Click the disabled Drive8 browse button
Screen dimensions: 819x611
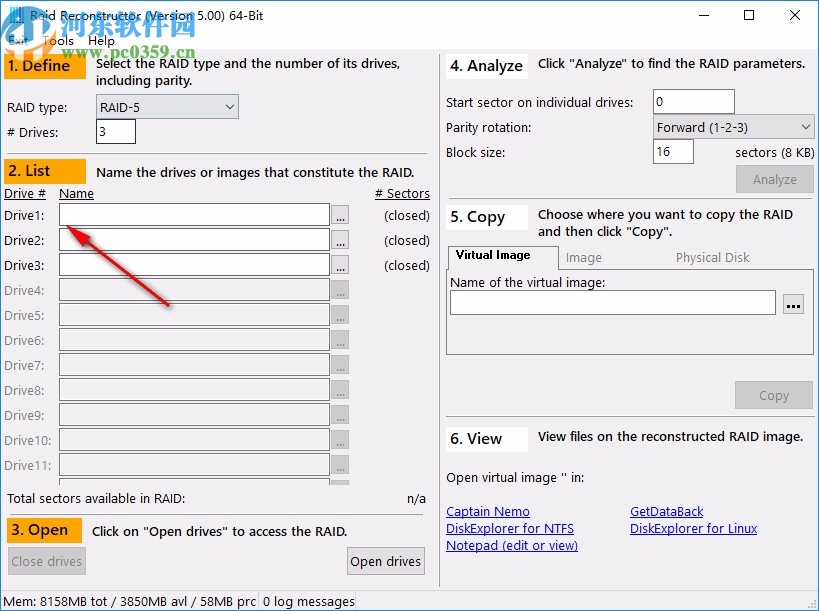(x=340, y=390)
